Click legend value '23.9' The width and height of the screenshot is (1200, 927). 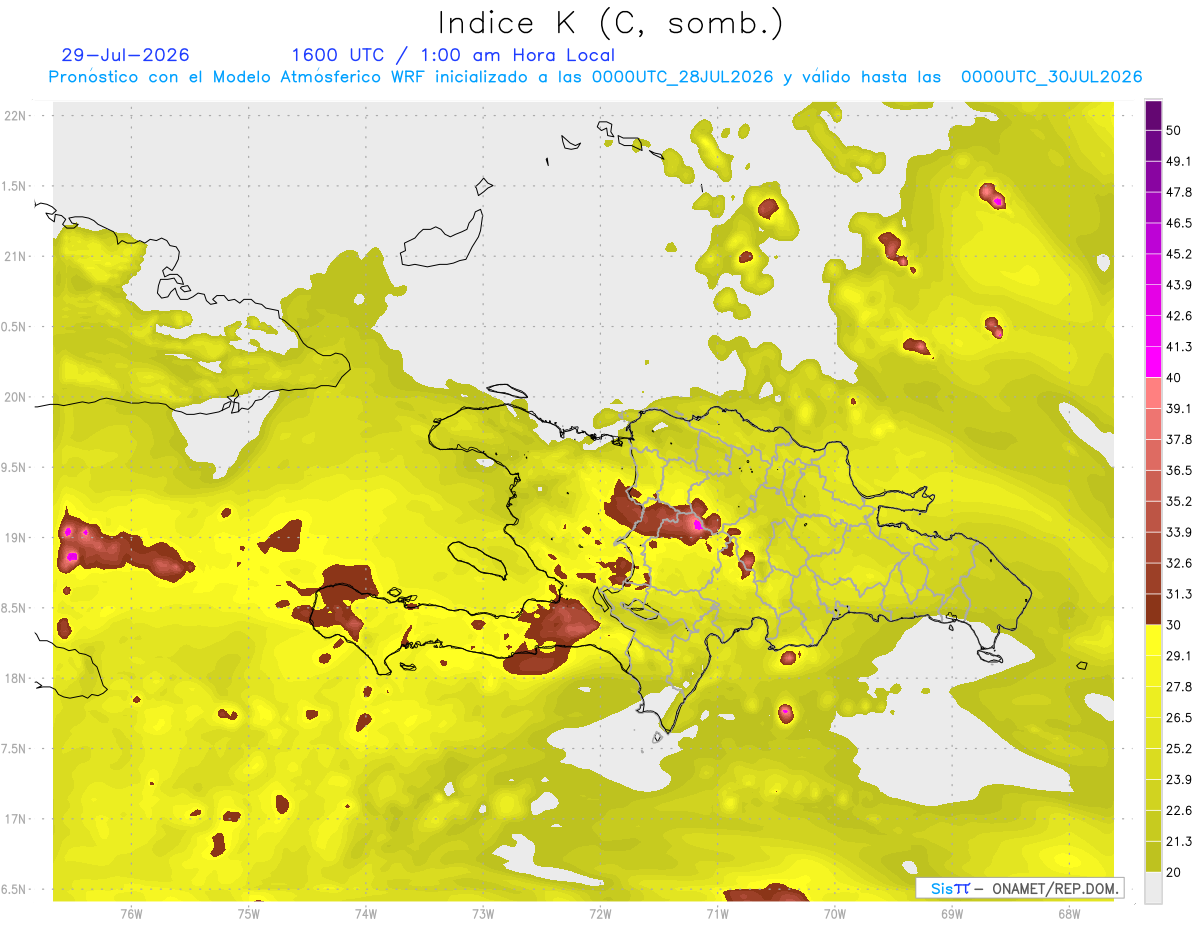(1179, 780)
